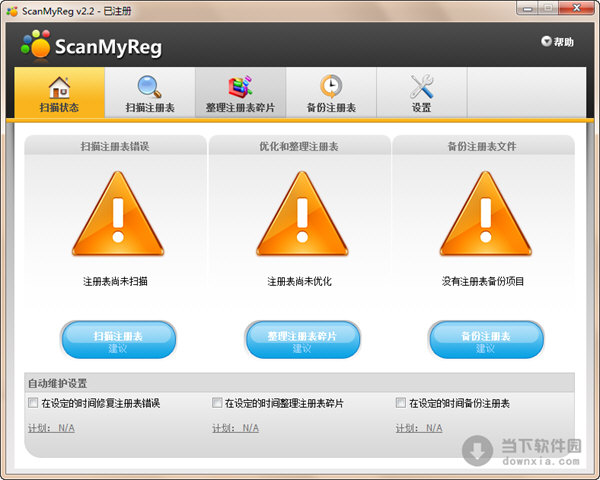Click the 备份注册表文件 panel header
This screenshot has height=480, width=600.
point(483,146)
